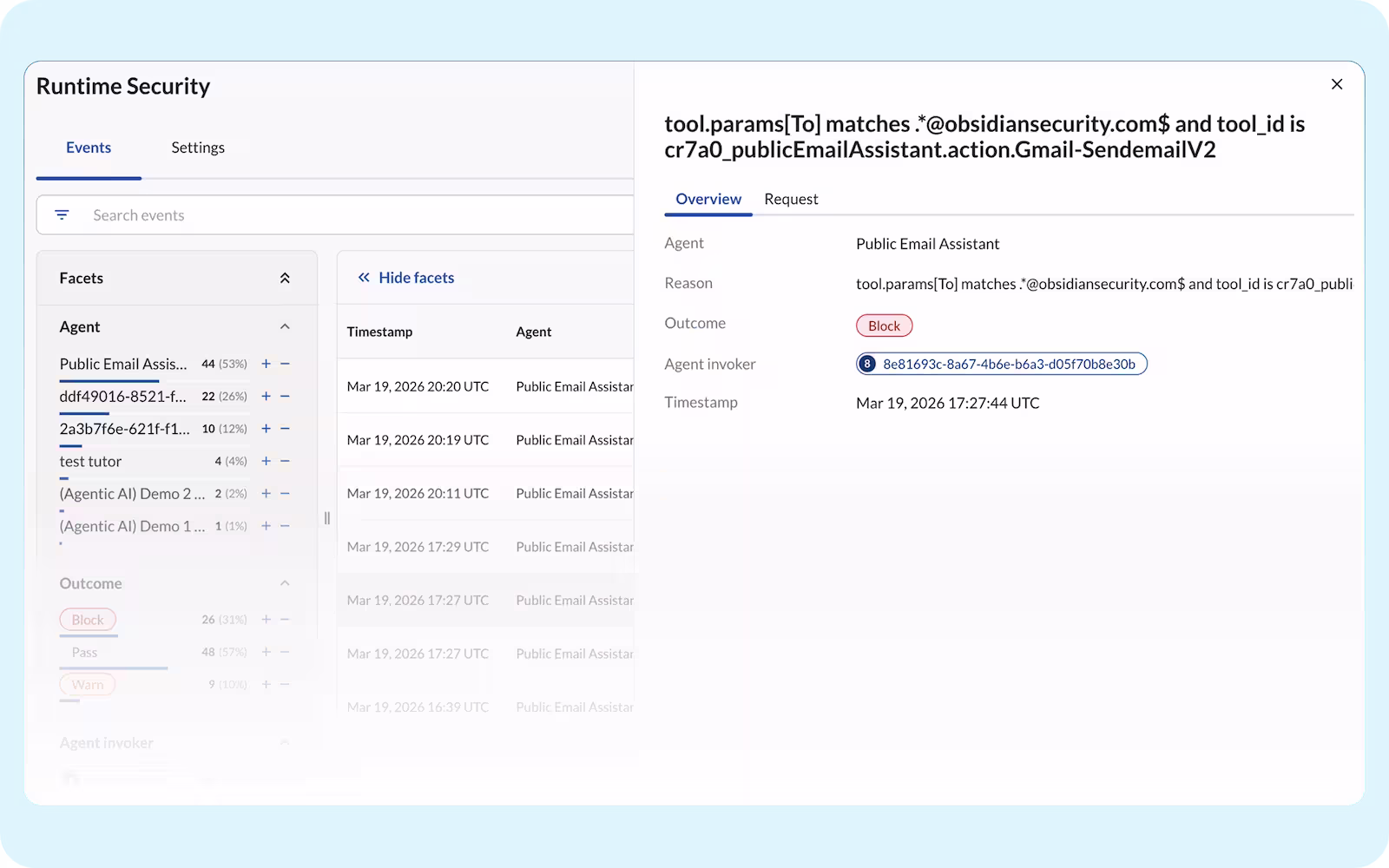Toggle include for (Agentic AI) Demo 2 agent
The height and width of the screenshot is (868, 1389).
pyautogui.click(x=266, y=493)
